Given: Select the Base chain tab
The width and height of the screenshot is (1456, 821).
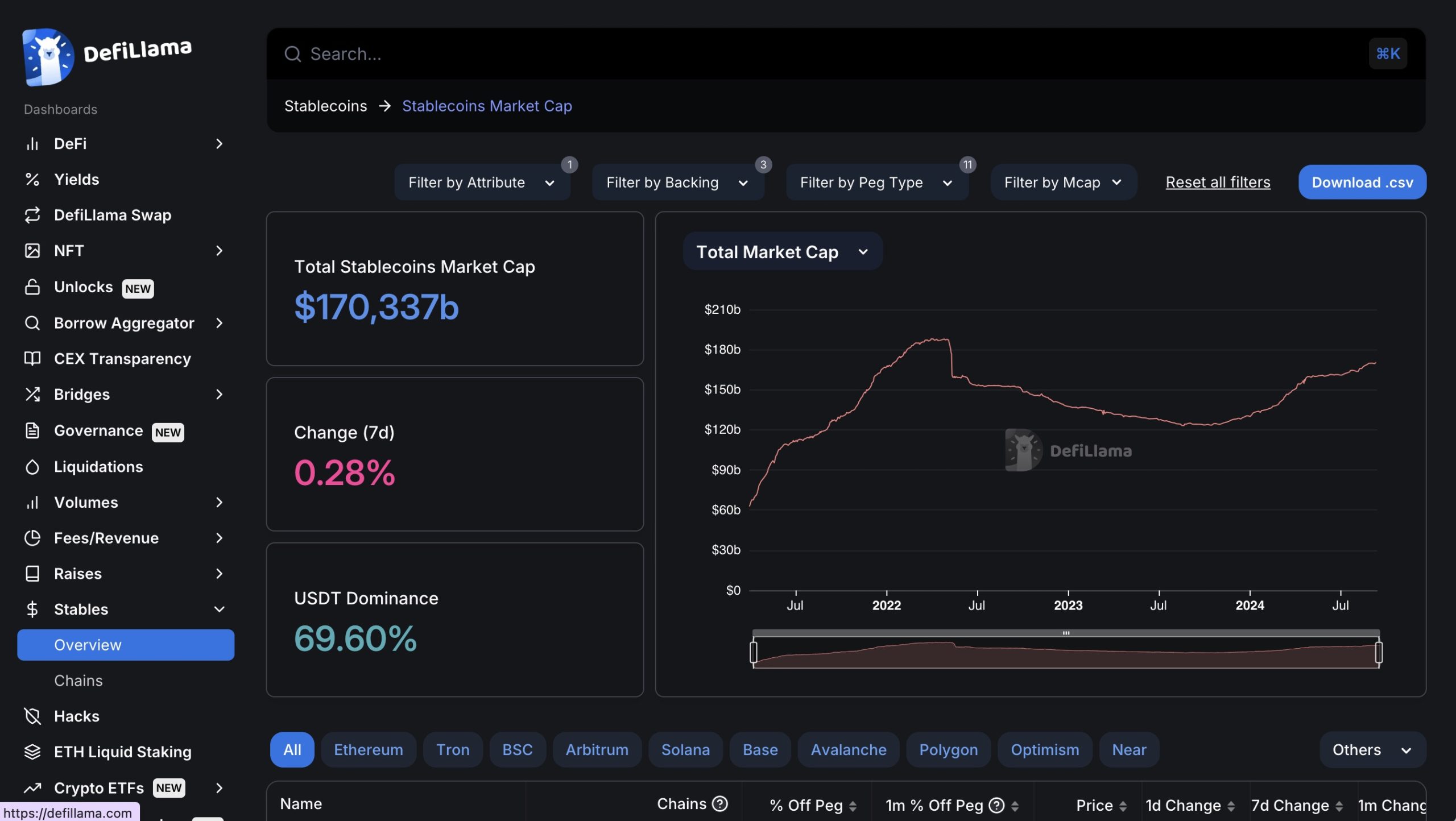Looking at the screenshot, I should click(x=760, y=750).
